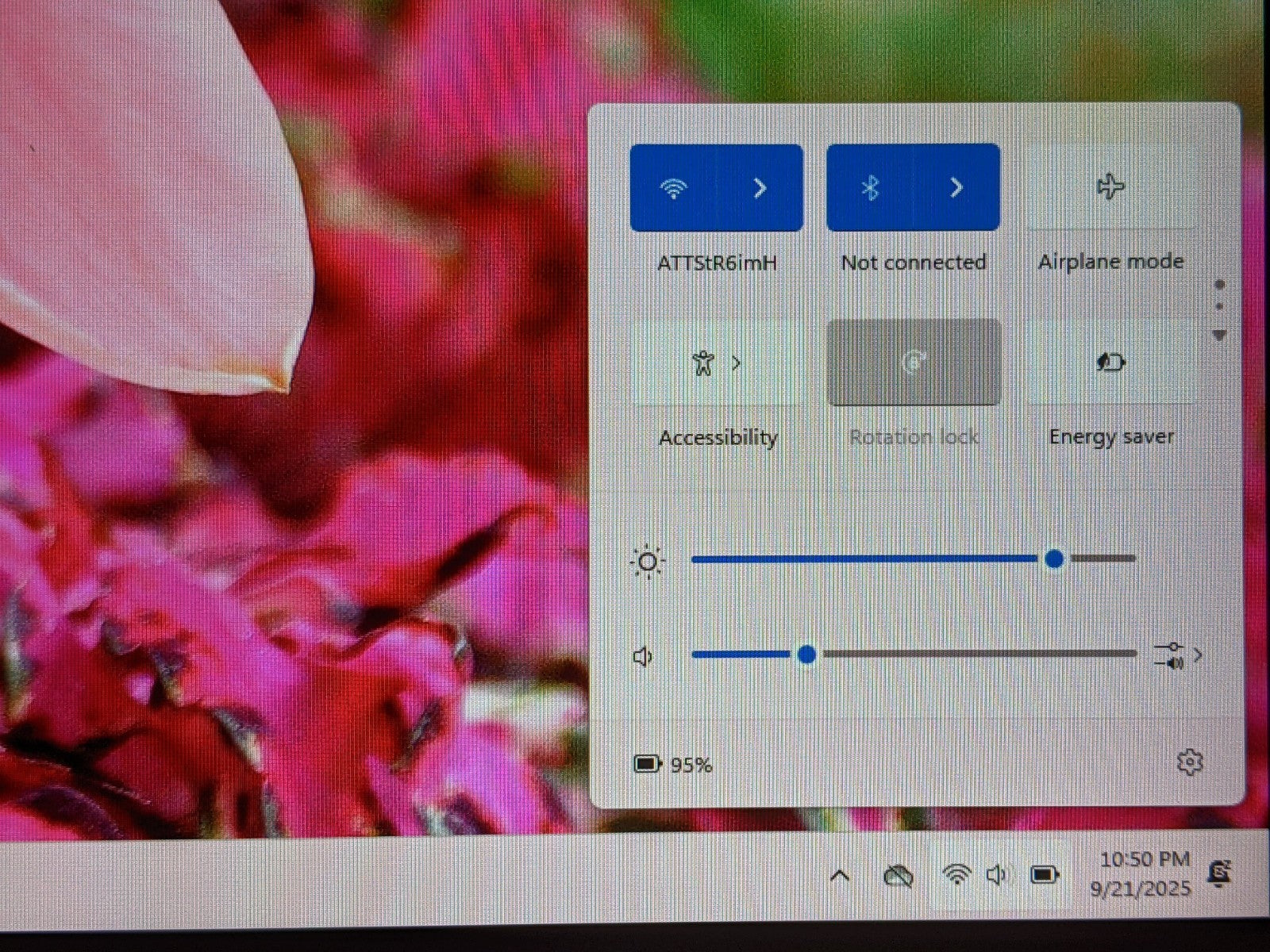Screen dimensions: 1270x952
Task: Expand the Accessibility chevron
Action: [x=737, y=363]
